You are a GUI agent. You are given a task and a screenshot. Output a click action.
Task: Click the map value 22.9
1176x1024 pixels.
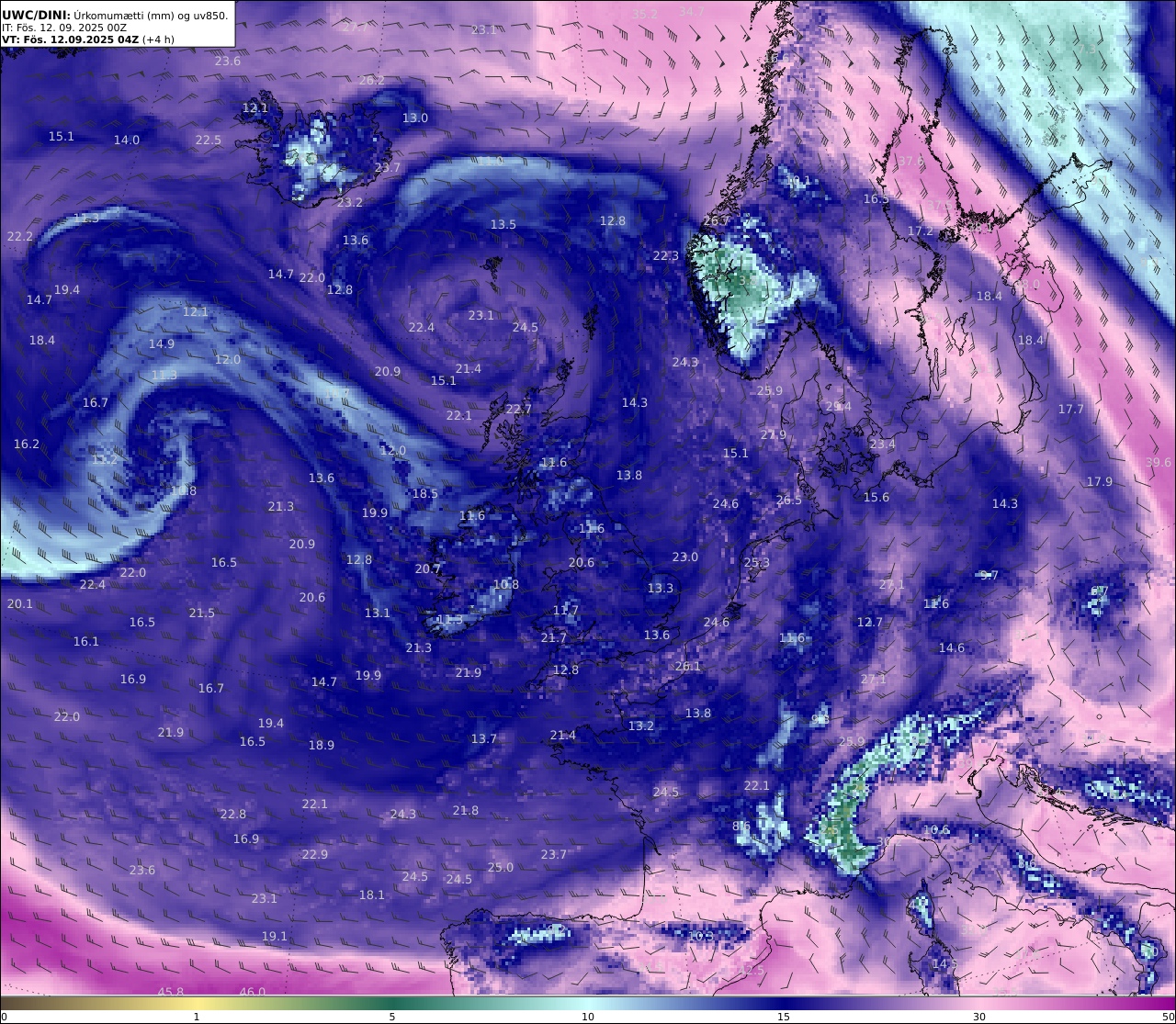point(315,855)
